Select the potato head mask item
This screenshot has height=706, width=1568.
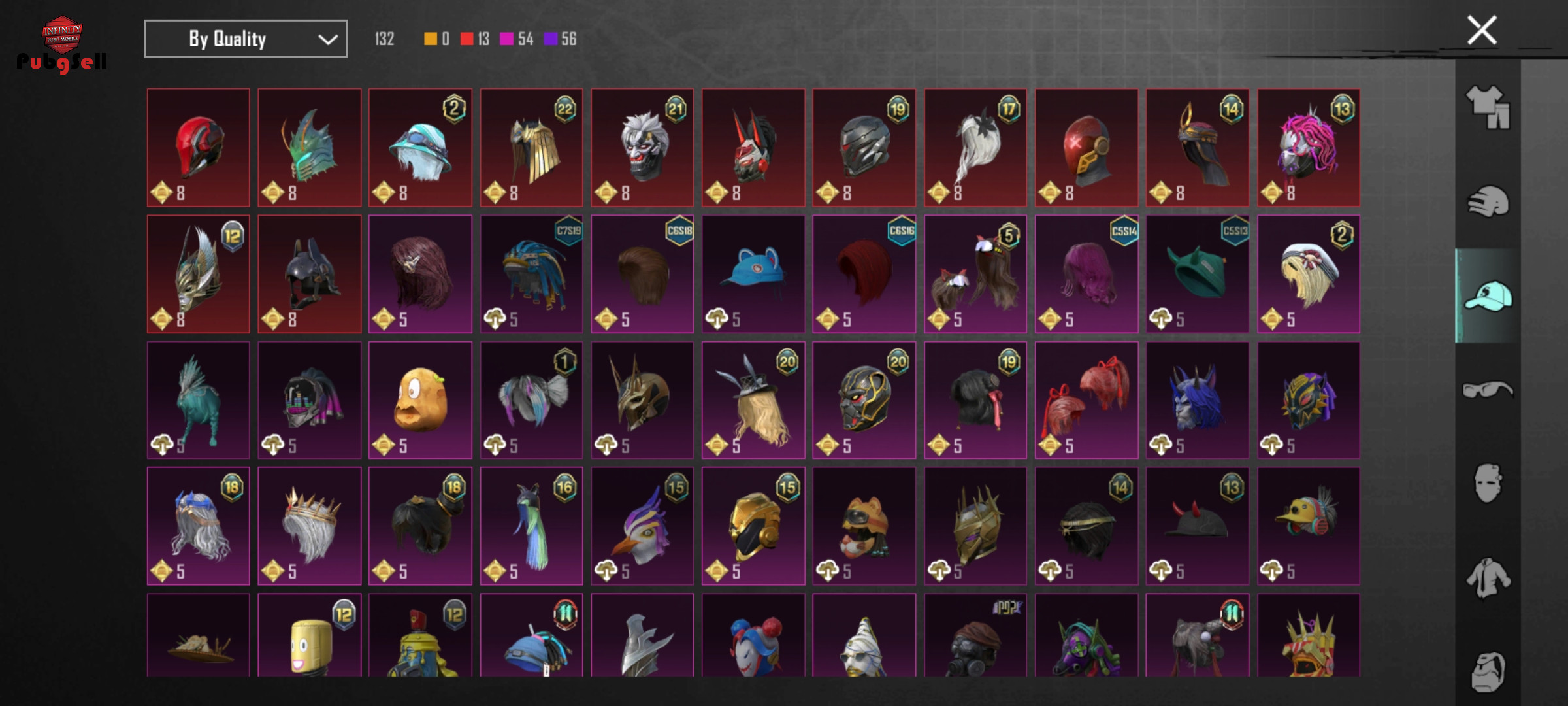420,400
